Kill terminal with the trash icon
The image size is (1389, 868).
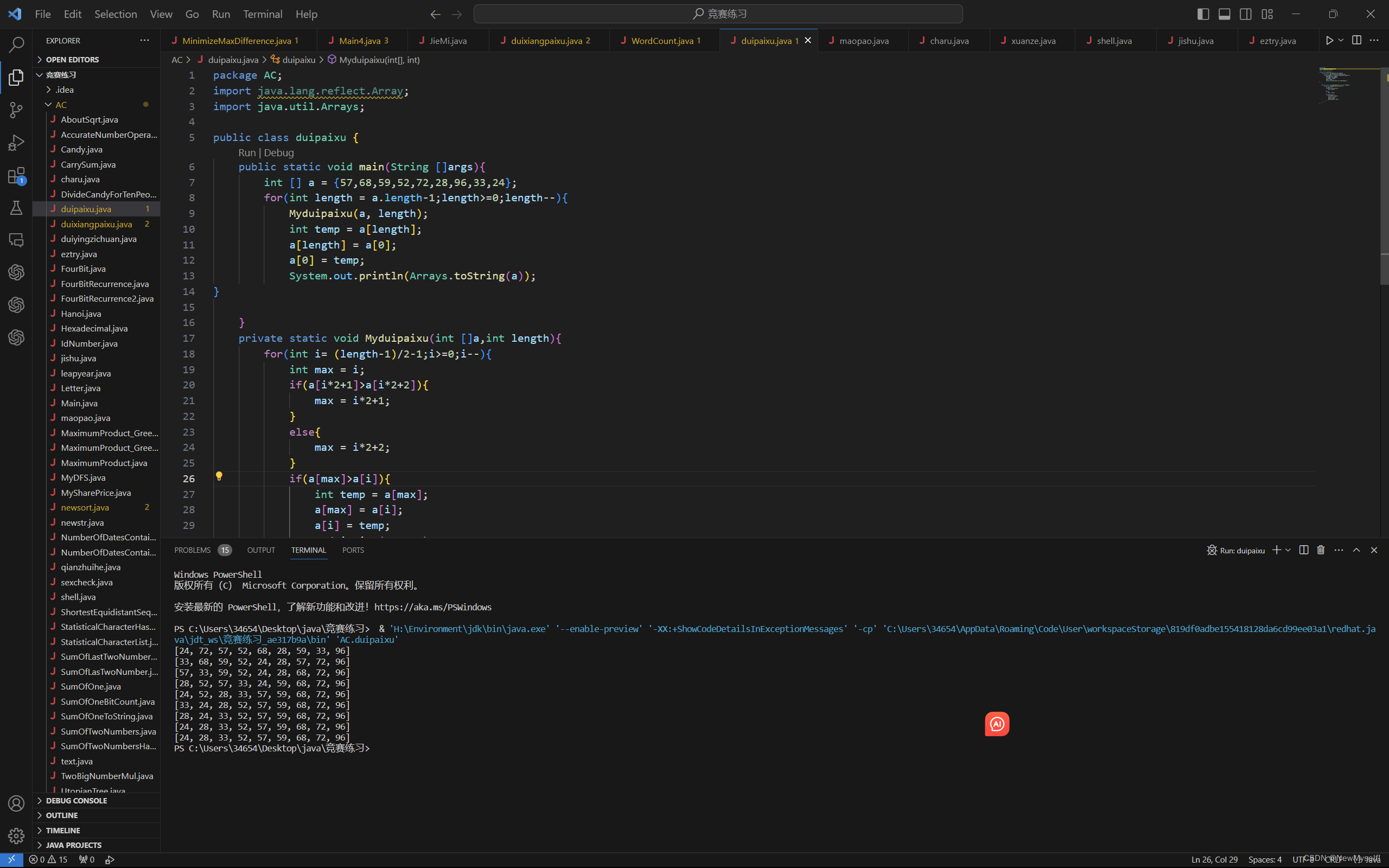1321,550
